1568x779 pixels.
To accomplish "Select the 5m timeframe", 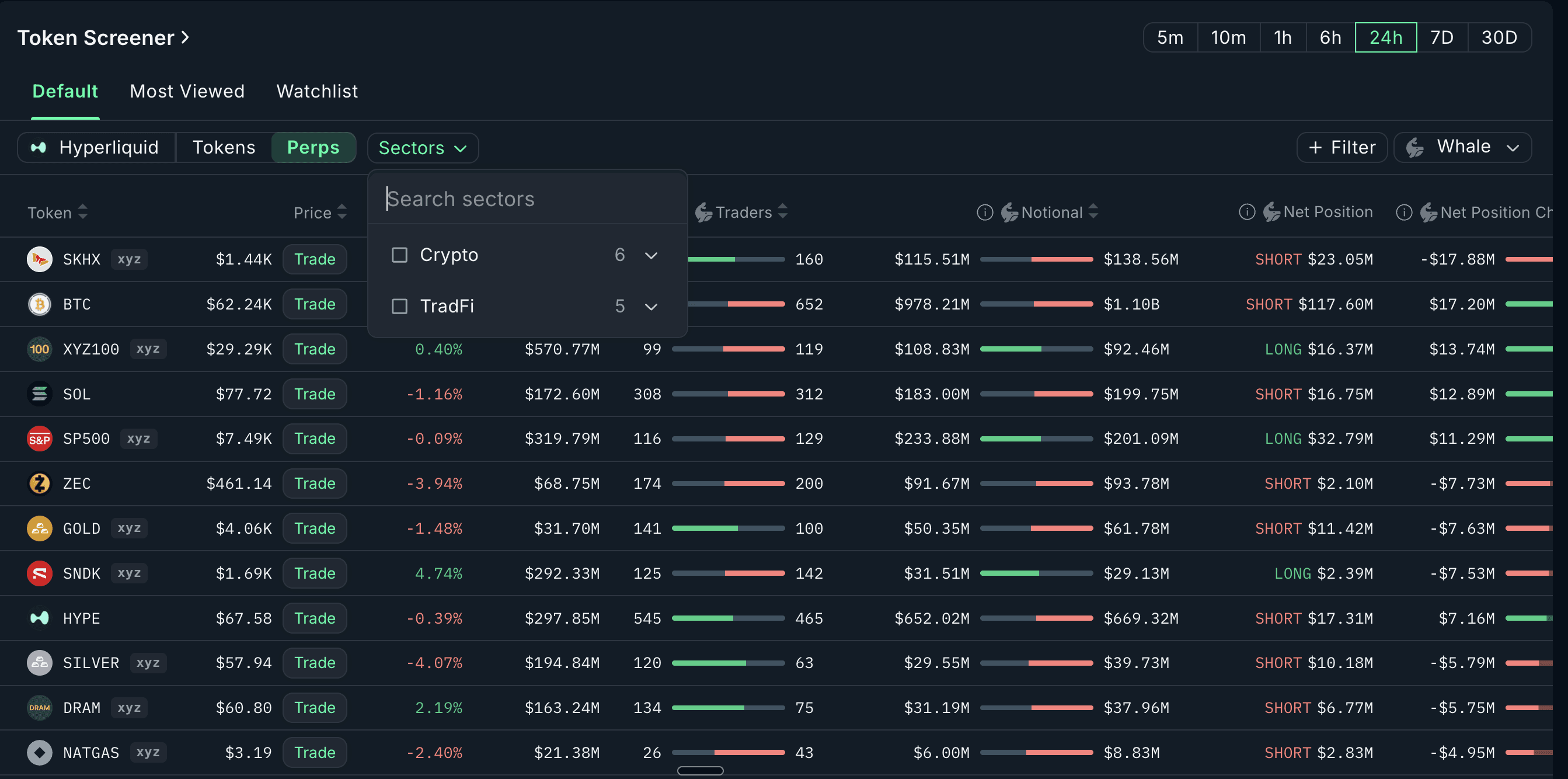I will [1170, 38].
